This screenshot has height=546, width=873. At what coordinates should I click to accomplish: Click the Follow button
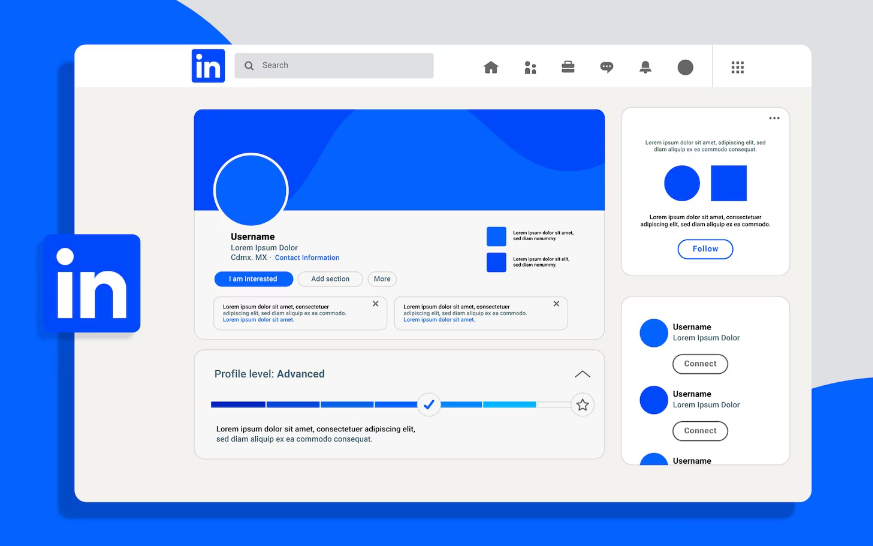(x=705, y=249)
